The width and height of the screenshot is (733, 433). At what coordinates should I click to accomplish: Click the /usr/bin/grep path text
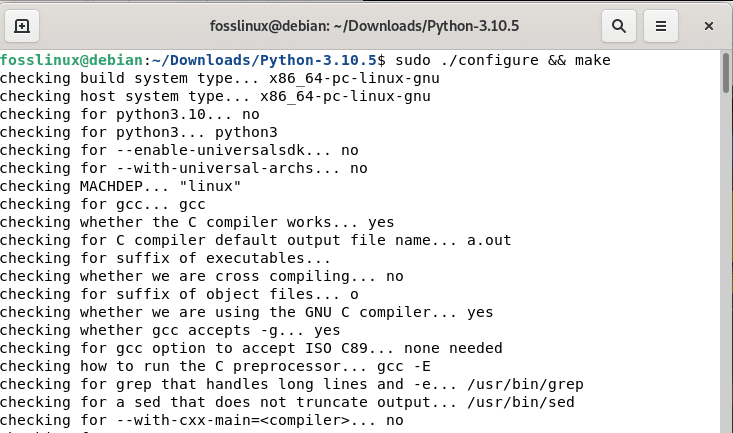click(525, 384)
